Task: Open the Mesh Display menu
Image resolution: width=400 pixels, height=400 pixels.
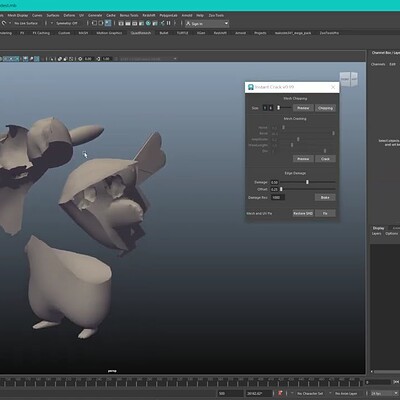Action: (18, 15)
